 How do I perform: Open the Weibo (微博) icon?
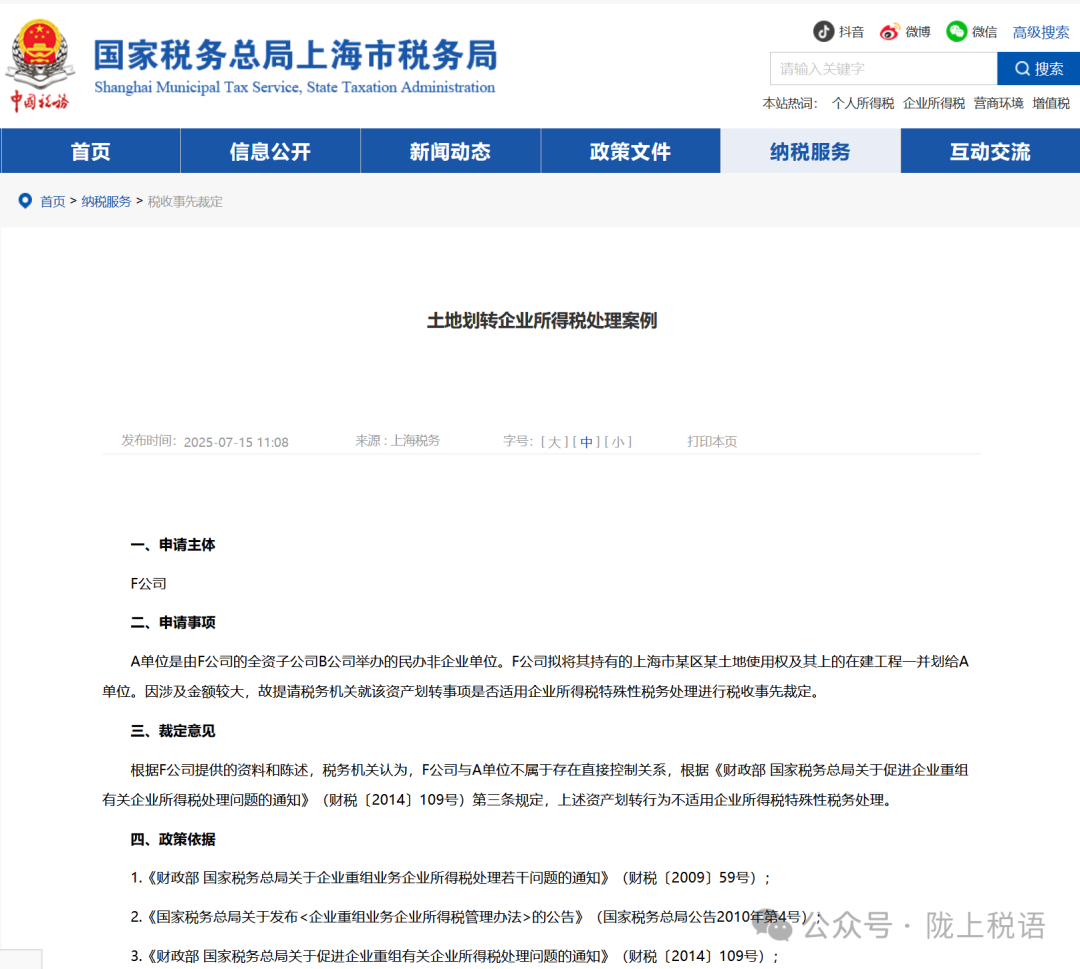(889, 32)
